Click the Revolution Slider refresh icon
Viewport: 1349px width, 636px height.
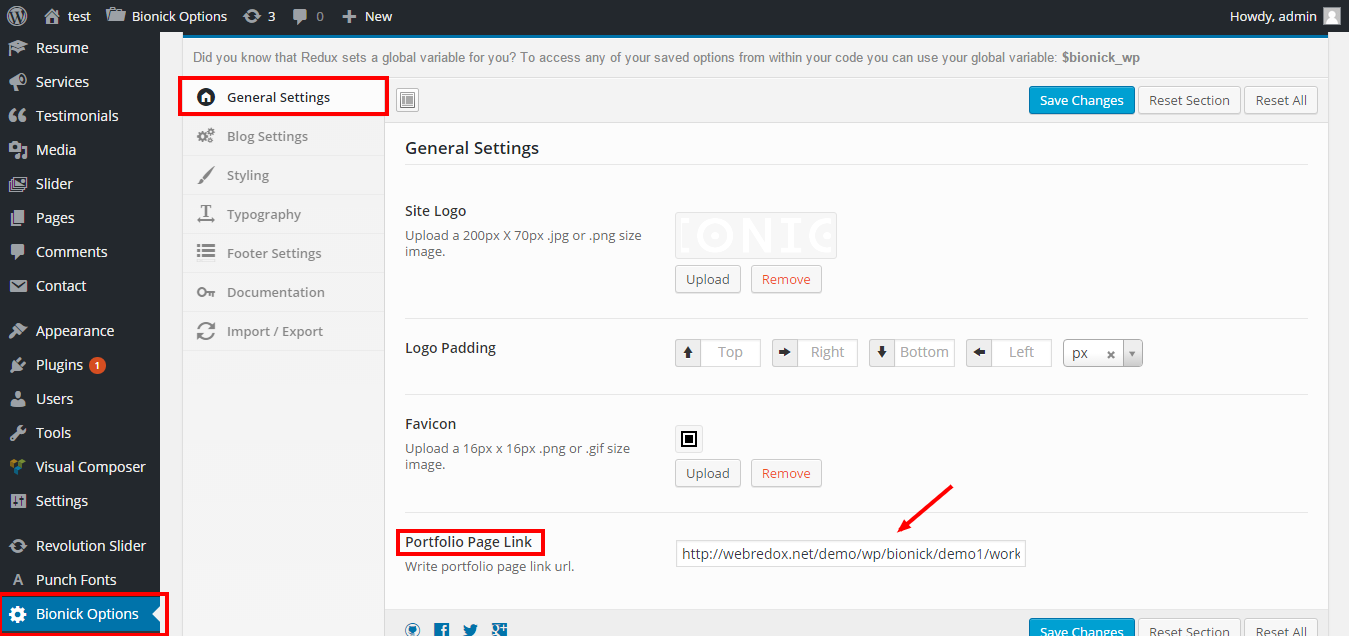pos(18,546)
